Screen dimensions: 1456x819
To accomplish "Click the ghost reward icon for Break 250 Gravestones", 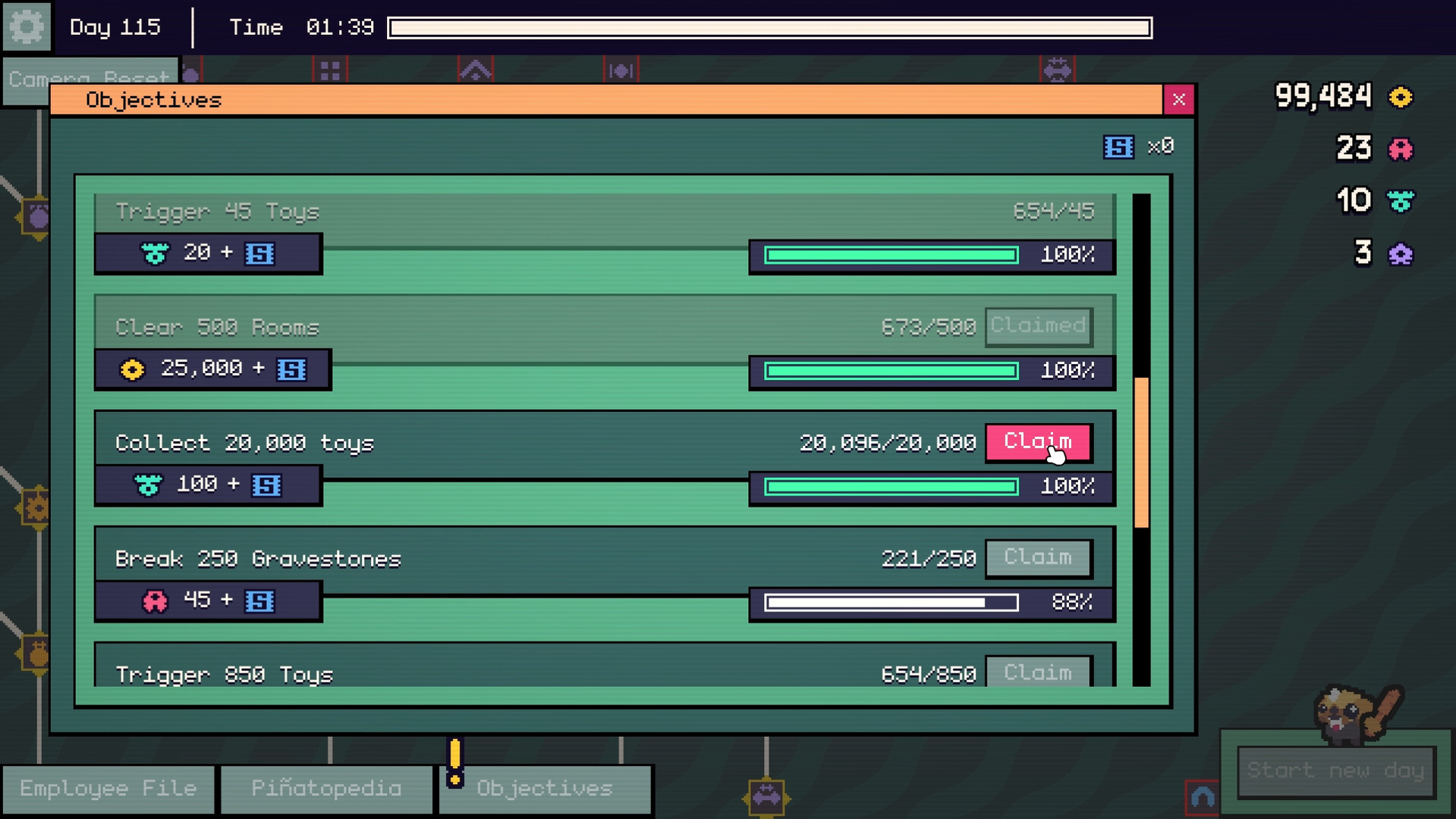I will pos(156,600).
